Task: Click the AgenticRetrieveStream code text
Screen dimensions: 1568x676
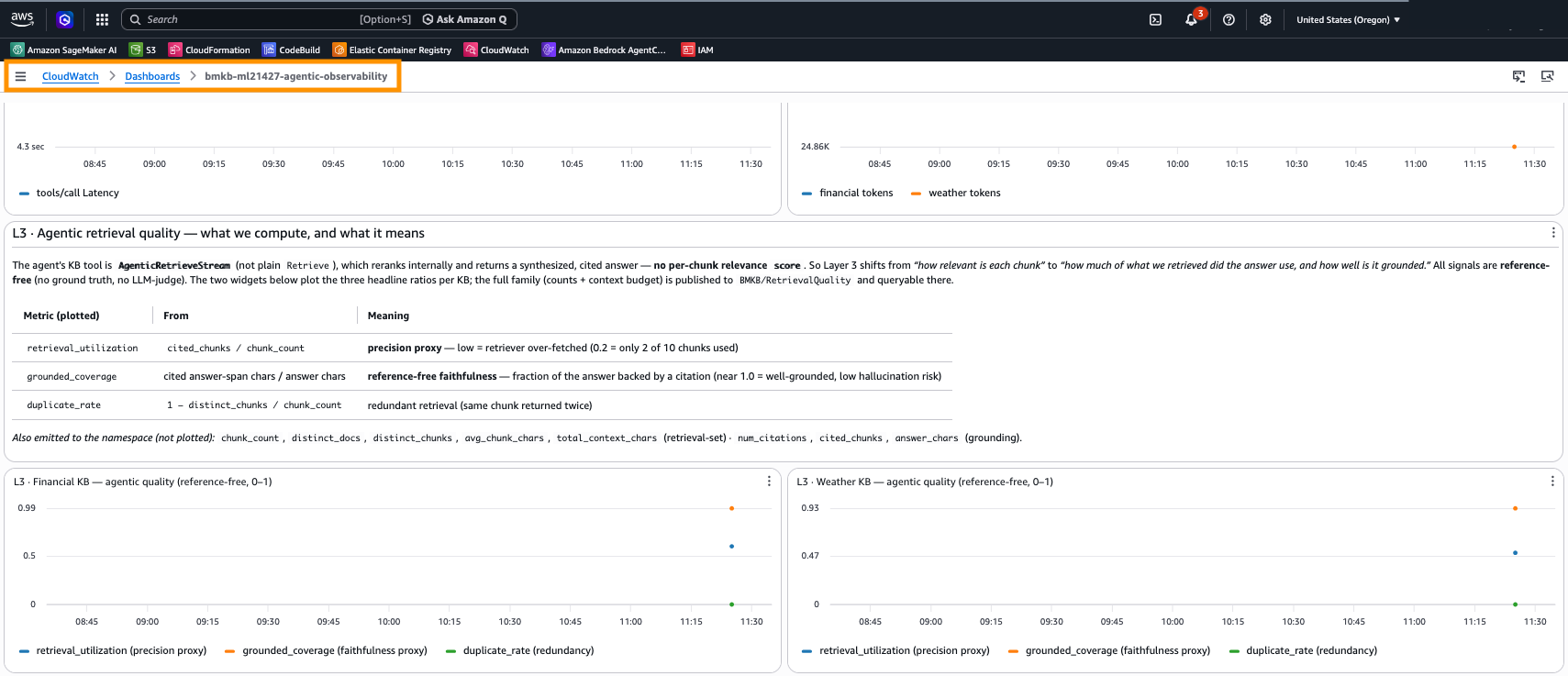Action: tap(174, 265)
